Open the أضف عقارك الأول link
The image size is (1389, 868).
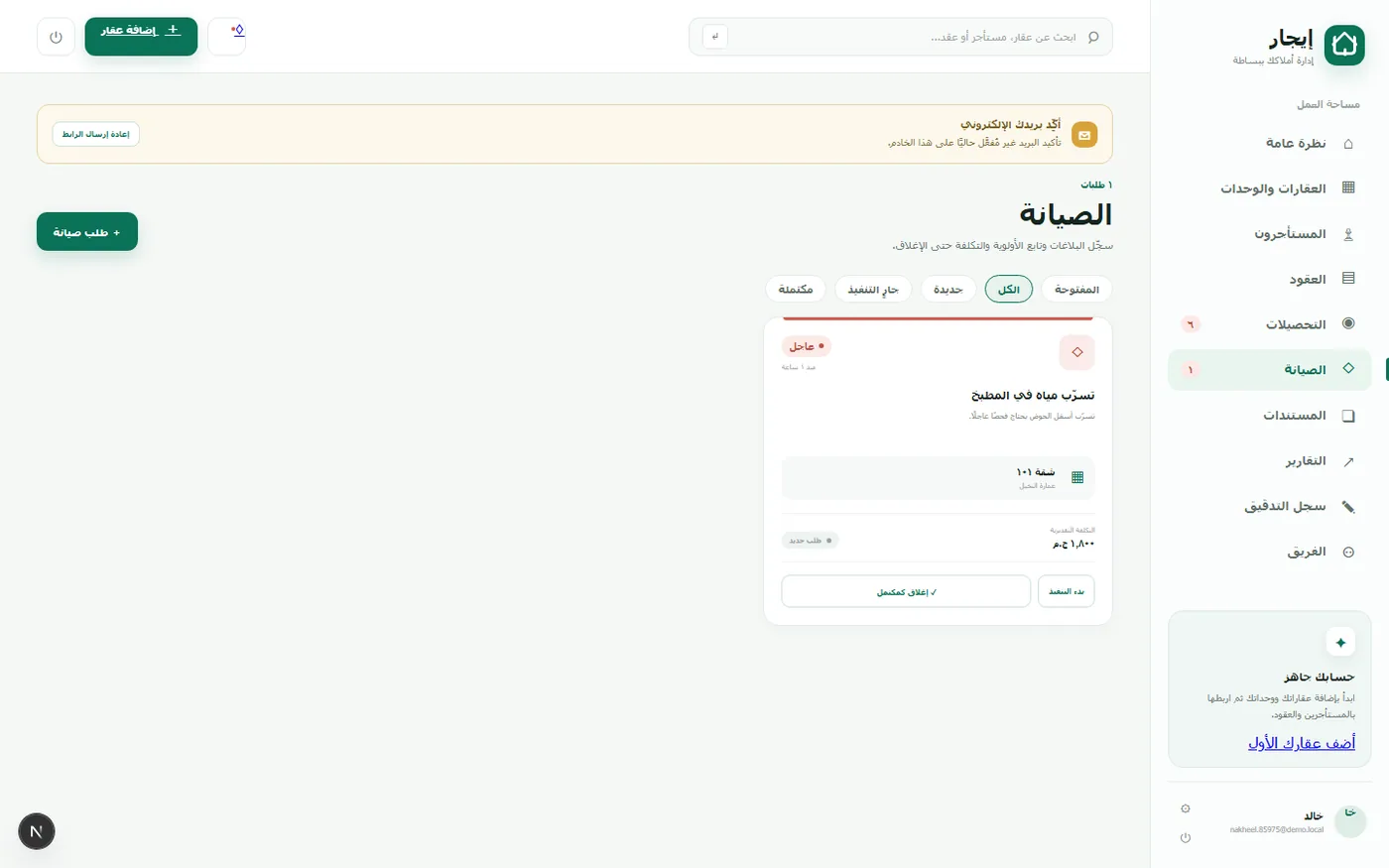point(1302,743)
